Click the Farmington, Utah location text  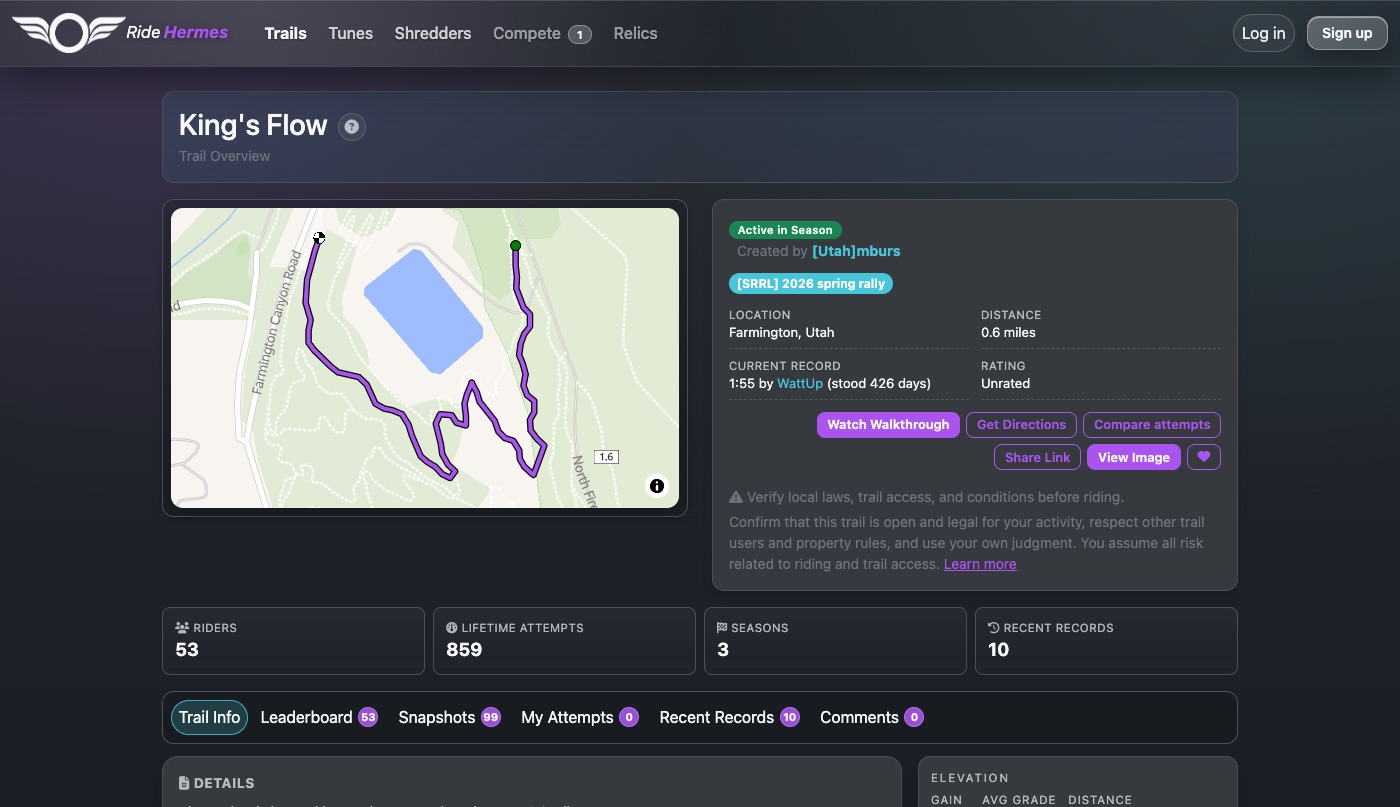click(781, 332)
